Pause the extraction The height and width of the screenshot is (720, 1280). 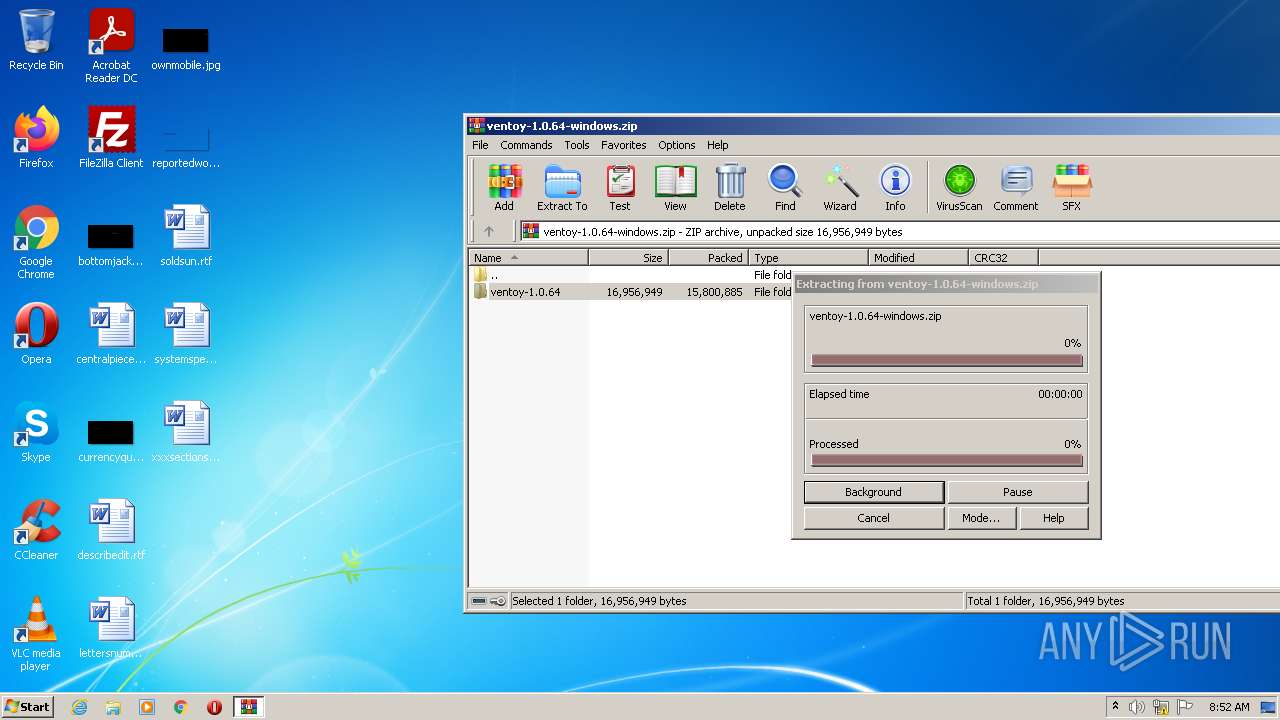[1017, 492]
